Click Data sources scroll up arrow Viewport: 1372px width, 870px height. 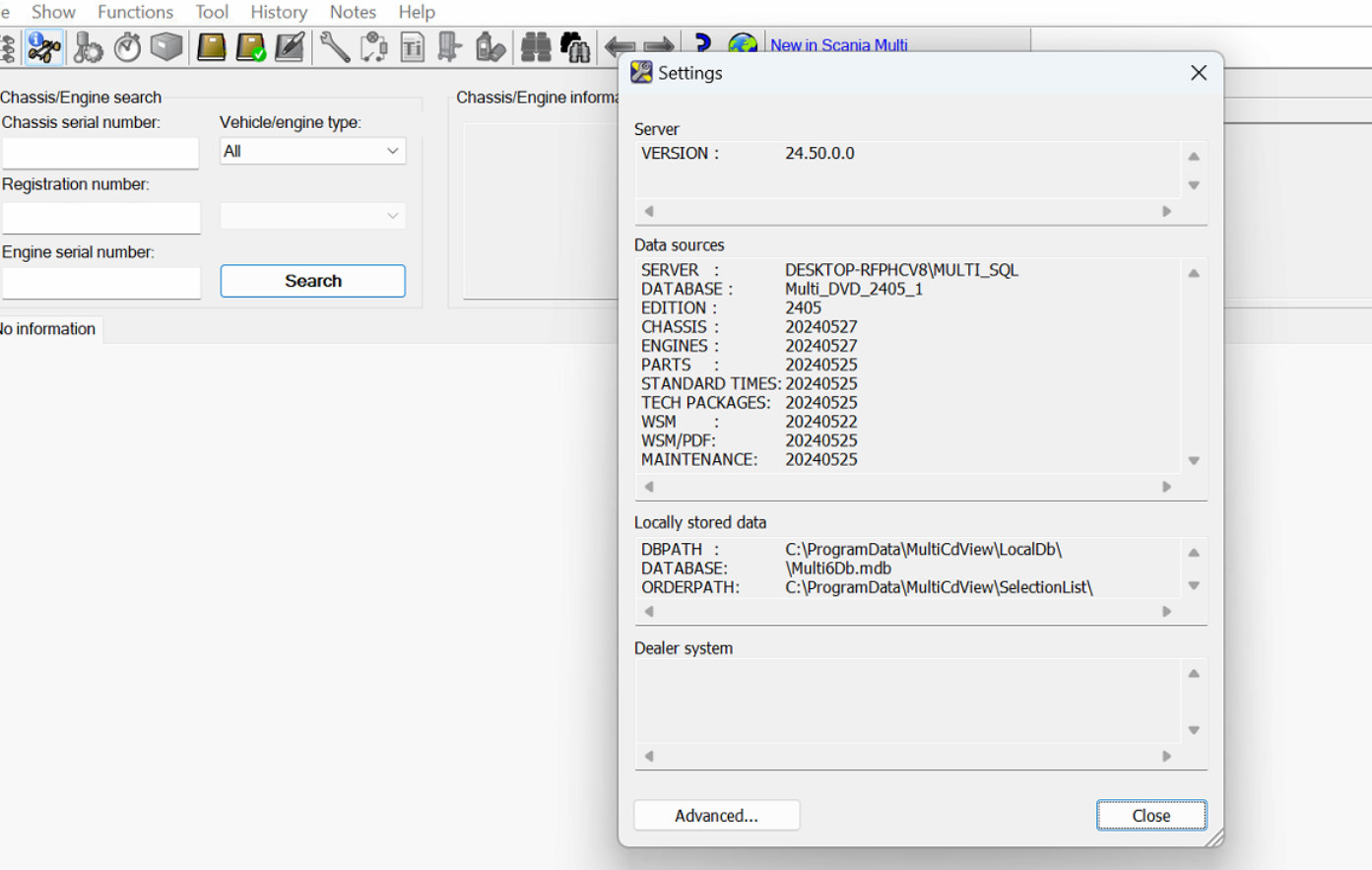point(1194,274)
